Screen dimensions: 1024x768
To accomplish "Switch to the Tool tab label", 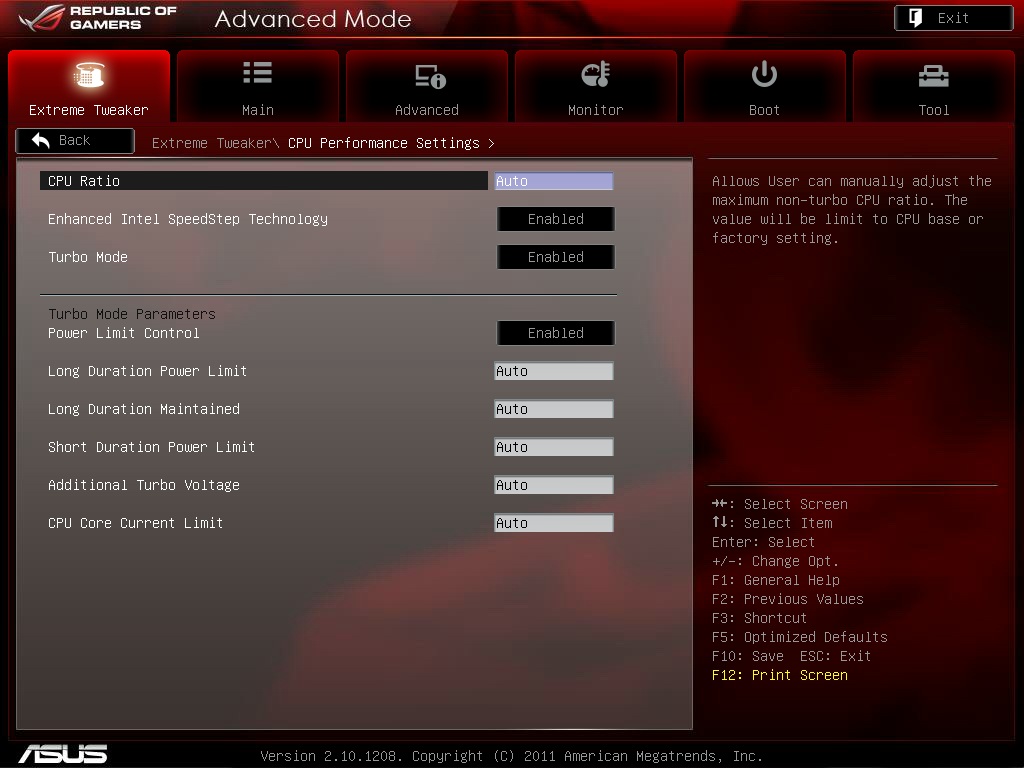I will [934, 110].
